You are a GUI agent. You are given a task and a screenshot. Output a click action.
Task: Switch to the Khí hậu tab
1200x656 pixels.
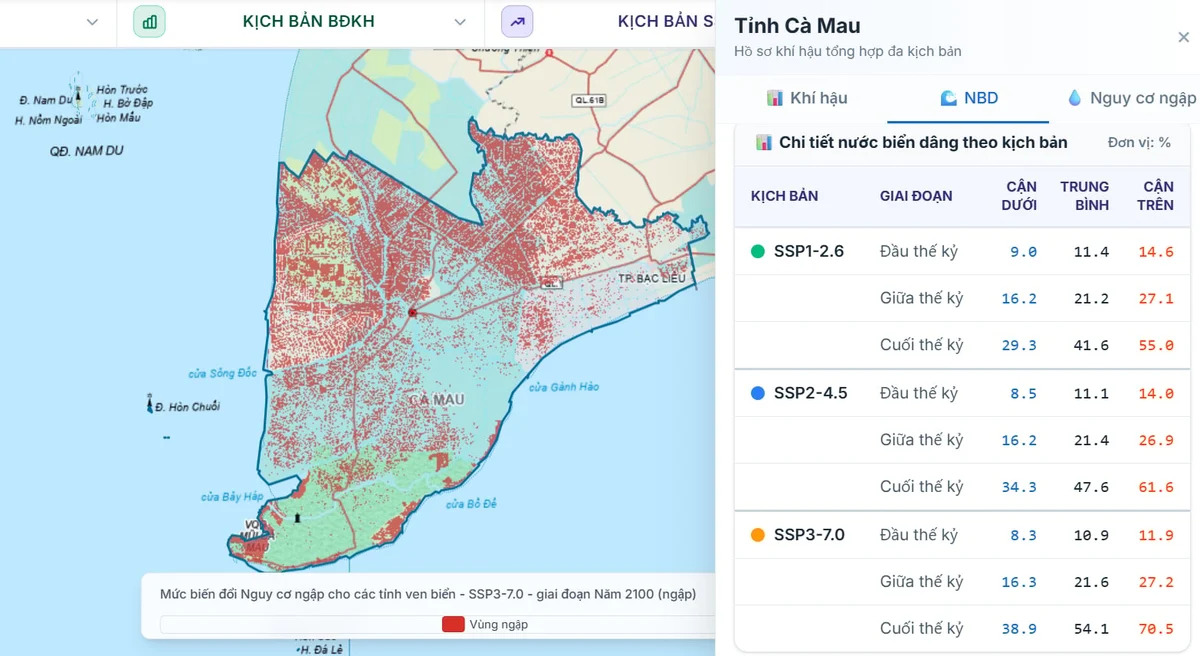click(x=807, y=98)
